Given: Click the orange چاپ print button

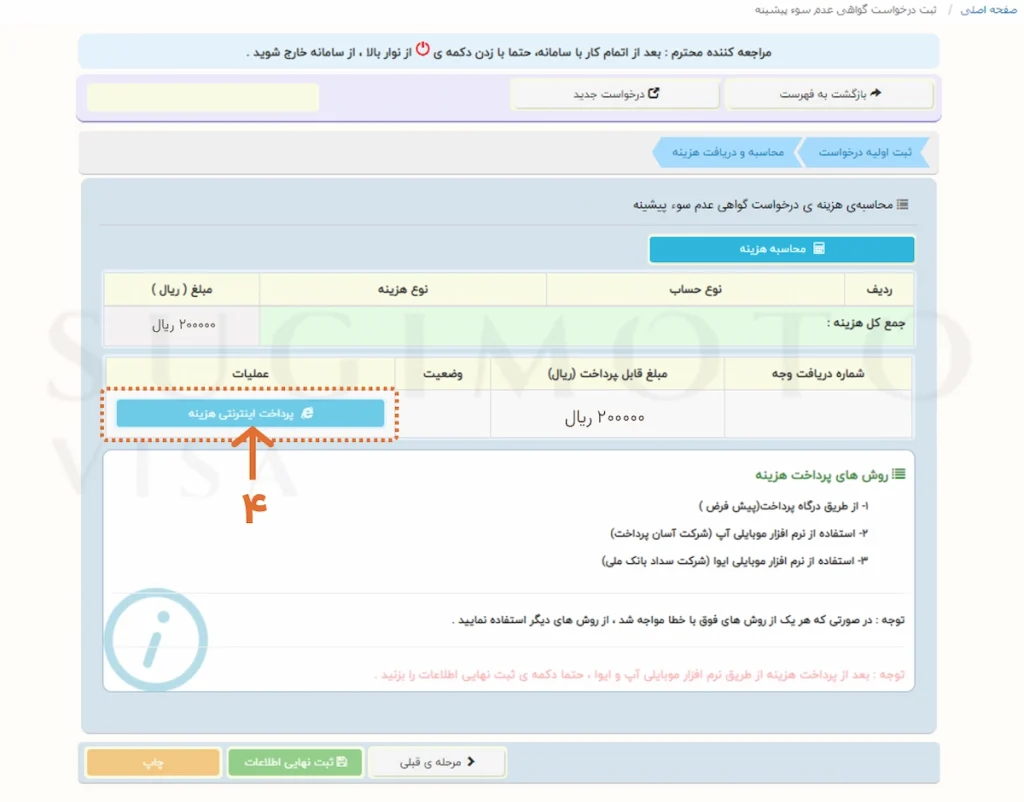Looking at the screenshot, I should [x=152, y=761].
